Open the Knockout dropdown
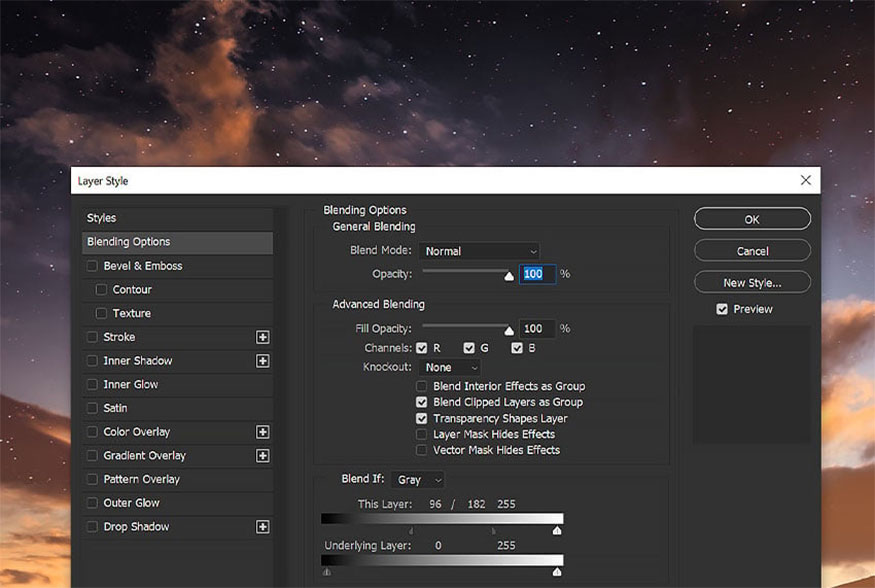The image size is (875, 588). pyautogui.click(x=450, y=367)
